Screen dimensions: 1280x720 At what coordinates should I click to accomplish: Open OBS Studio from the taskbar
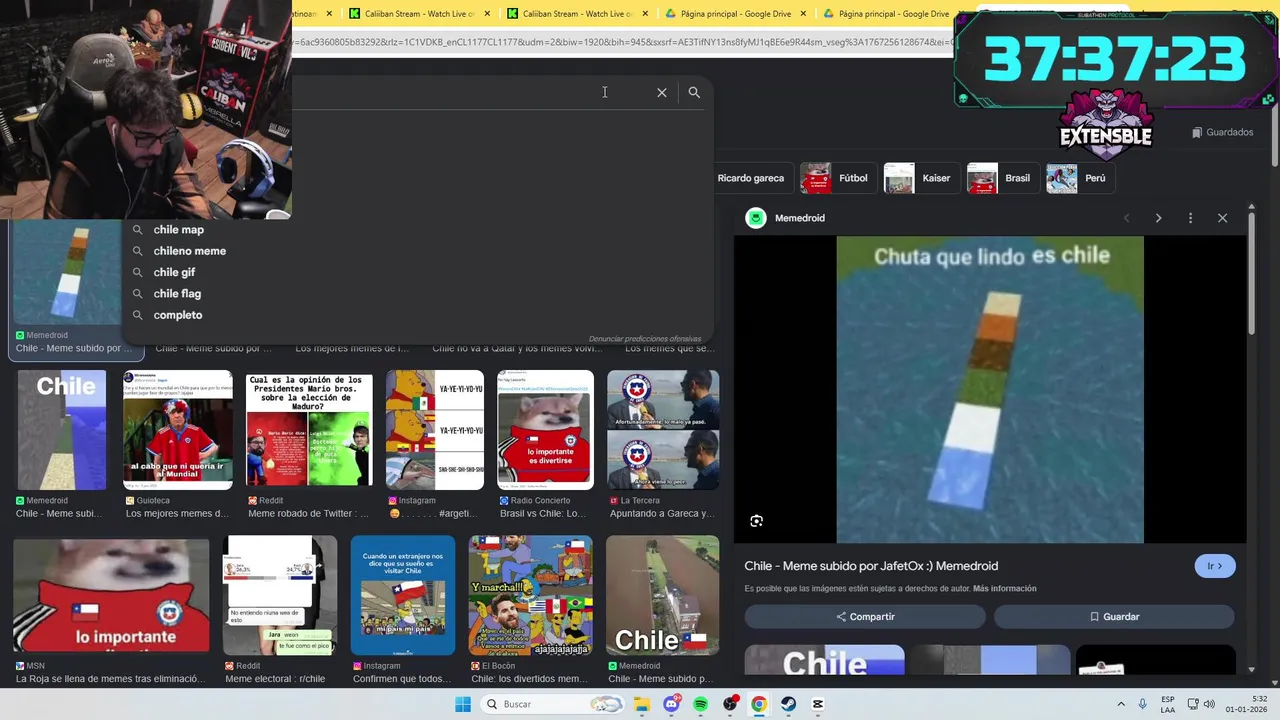pyautogui.click(x=730, y=704)
